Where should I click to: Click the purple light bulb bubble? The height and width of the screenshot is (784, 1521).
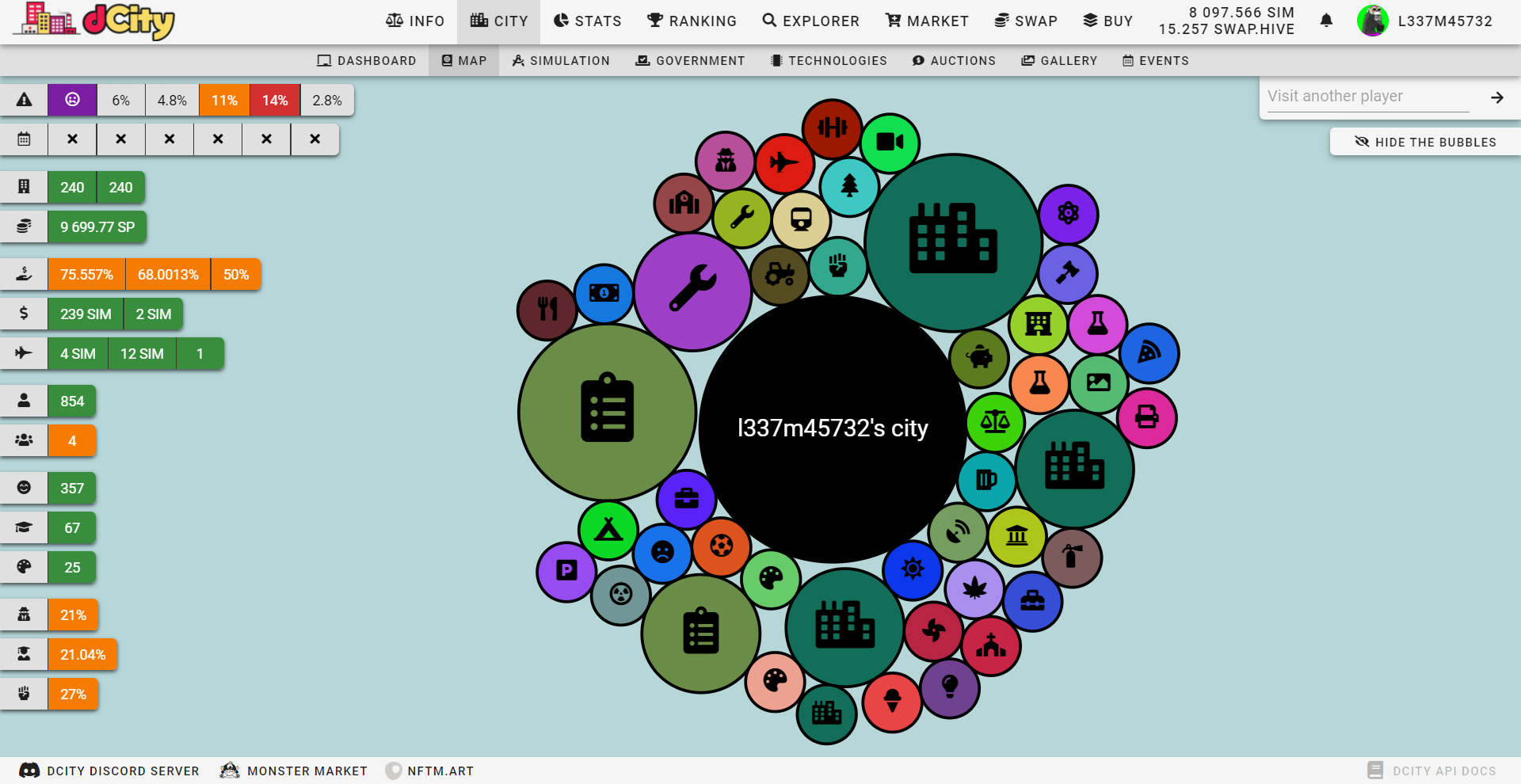(x=950, y=688)
